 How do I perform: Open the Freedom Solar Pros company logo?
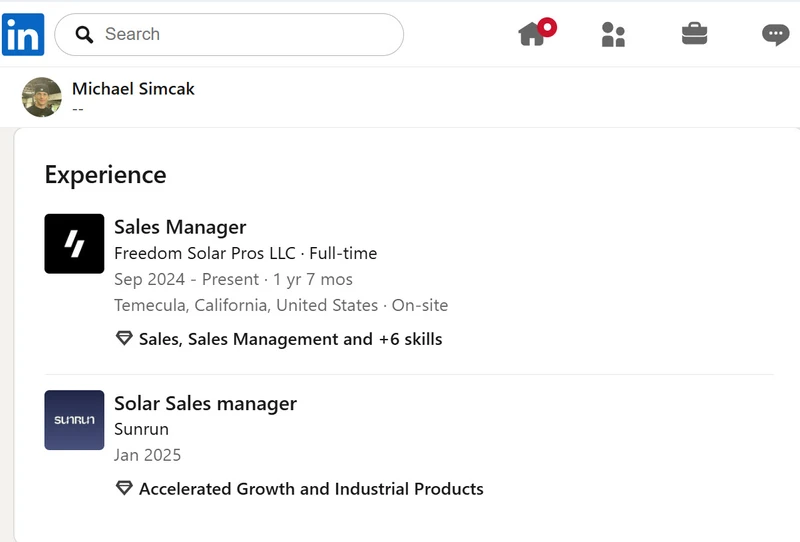(74, 243)
